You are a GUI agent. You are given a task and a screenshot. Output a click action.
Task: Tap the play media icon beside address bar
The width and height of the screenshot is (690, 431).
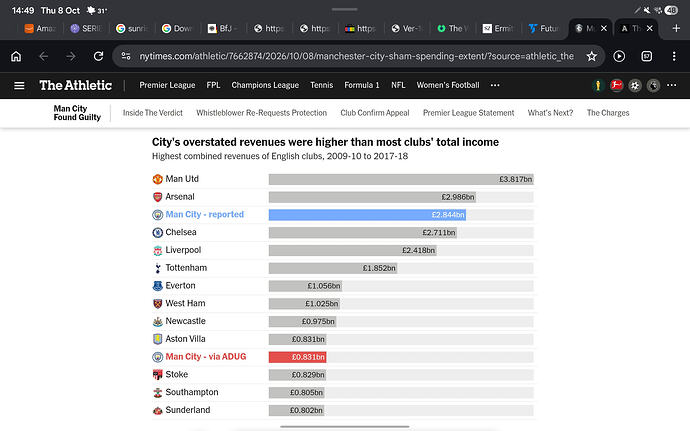pyautogui.click(x=619, y=56)
